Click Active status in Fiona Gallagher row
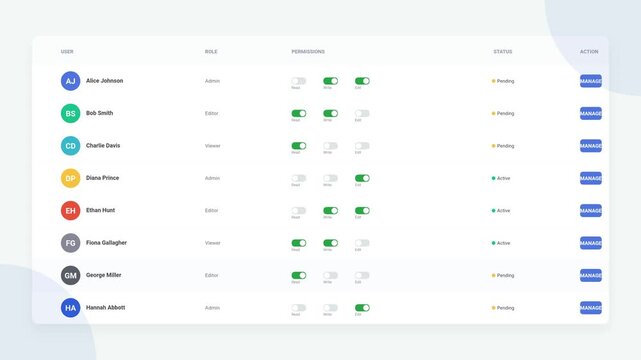This screenshot has height=360, width=641. pos(501,243)
